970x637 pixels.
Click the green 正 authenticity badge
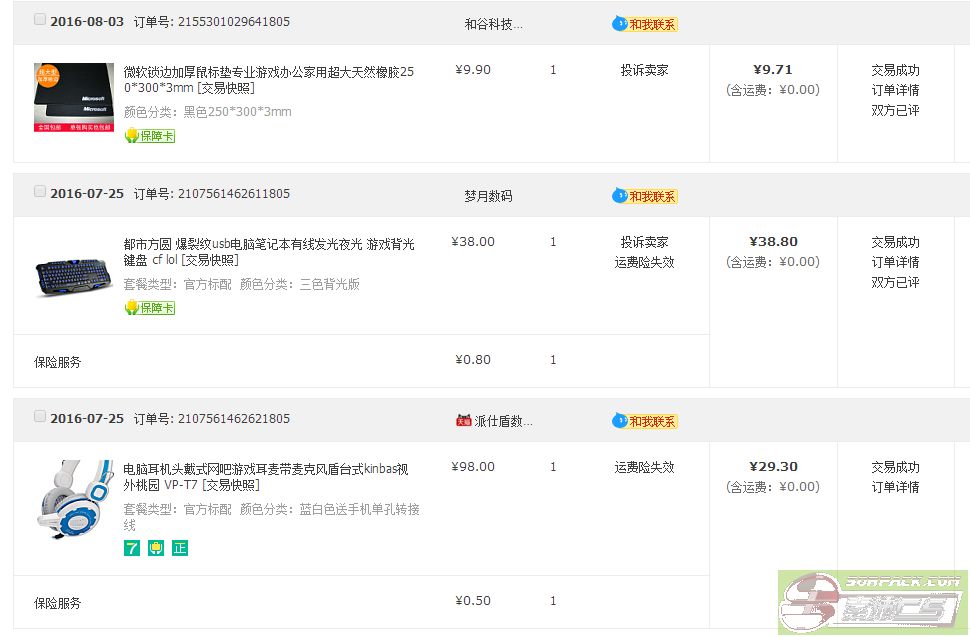(x=180, y=548)
